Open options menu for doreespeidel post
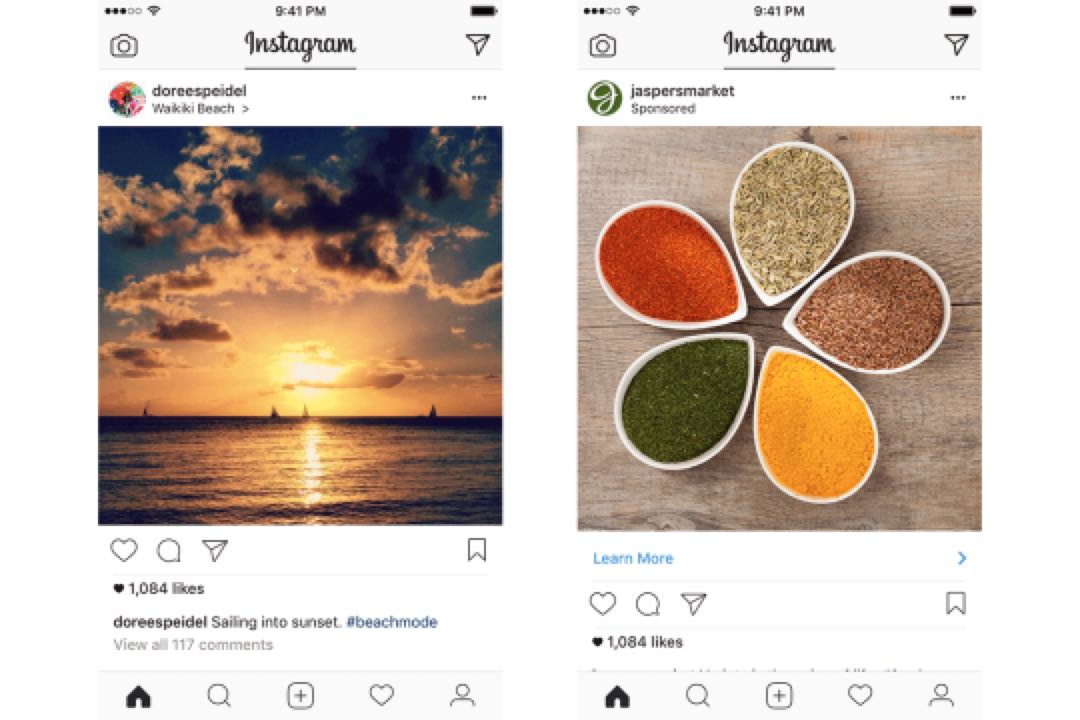 tap(479, 98)
